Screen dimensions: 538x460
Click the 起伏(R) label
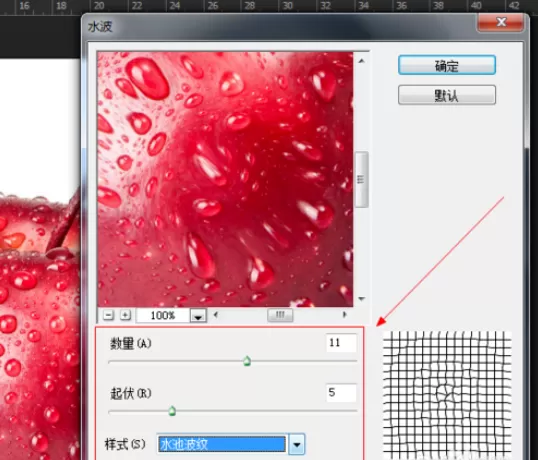(x=131, y=393)
